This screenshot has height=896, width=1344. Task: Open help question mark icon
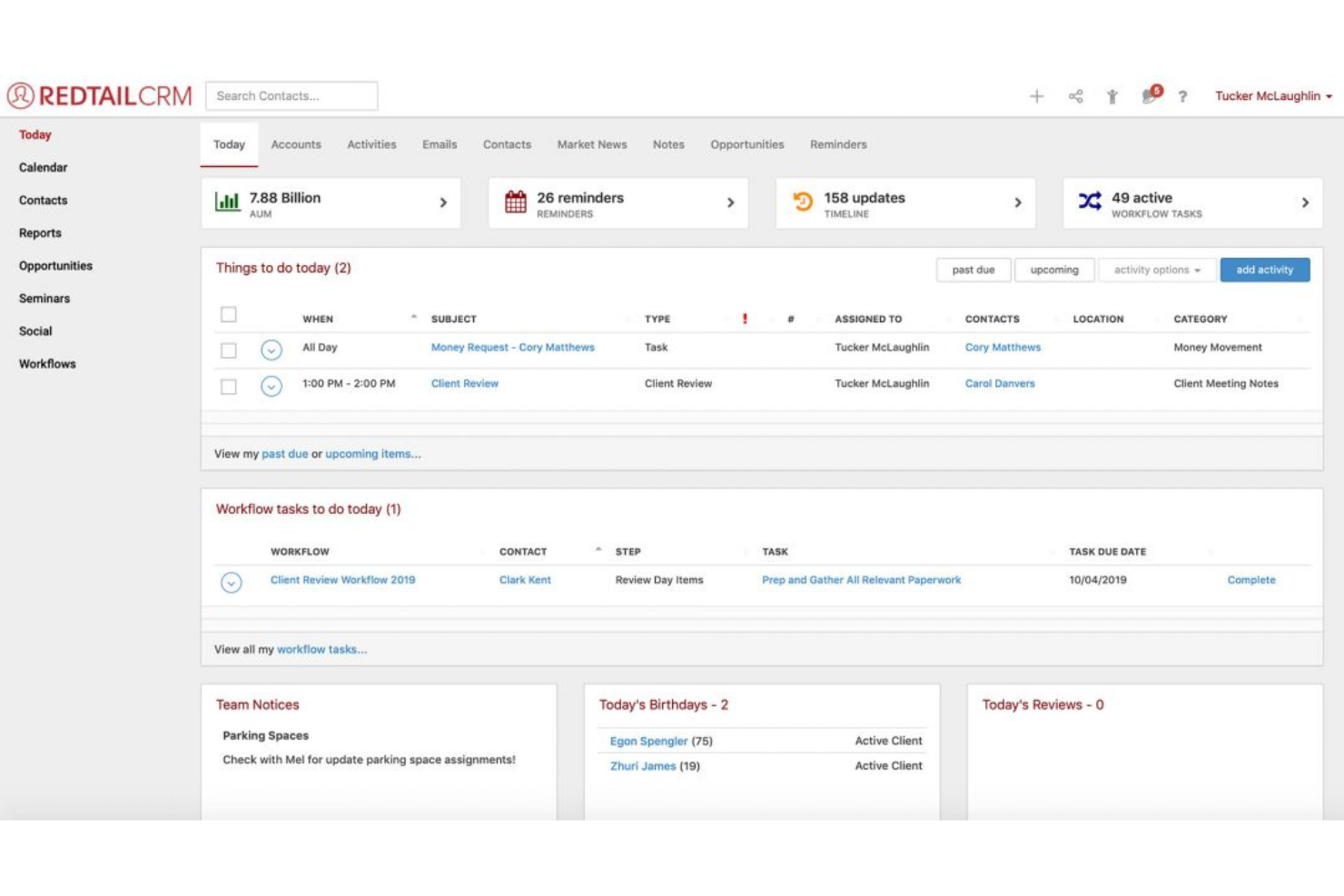1182,96
